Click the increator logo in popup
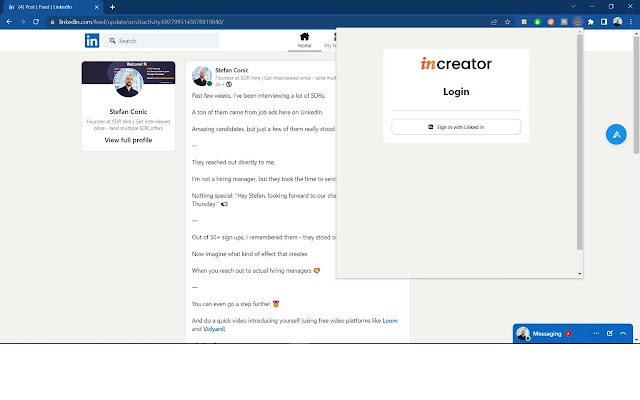This screenshot has height=400, width=640. point(456,64)
